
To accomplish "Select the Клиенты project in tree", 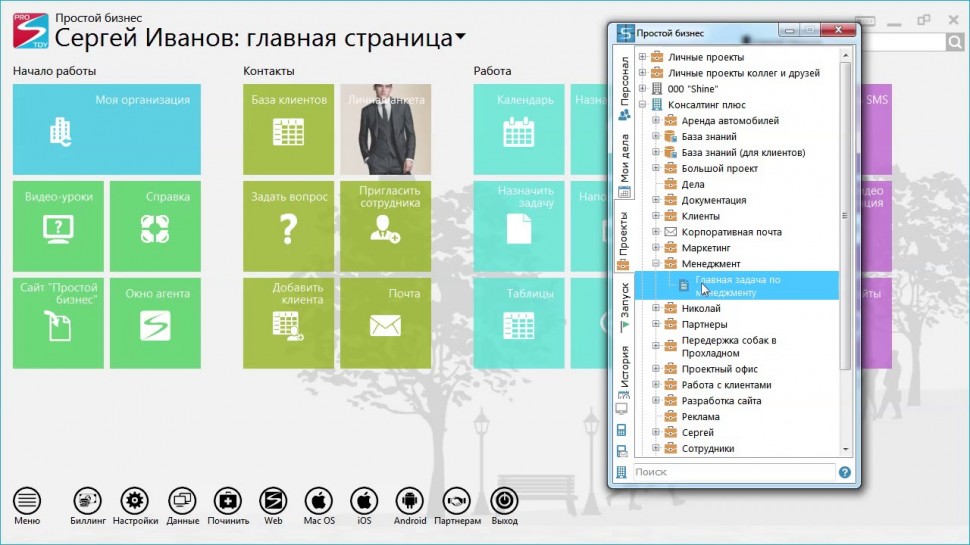I will (700, 216).
